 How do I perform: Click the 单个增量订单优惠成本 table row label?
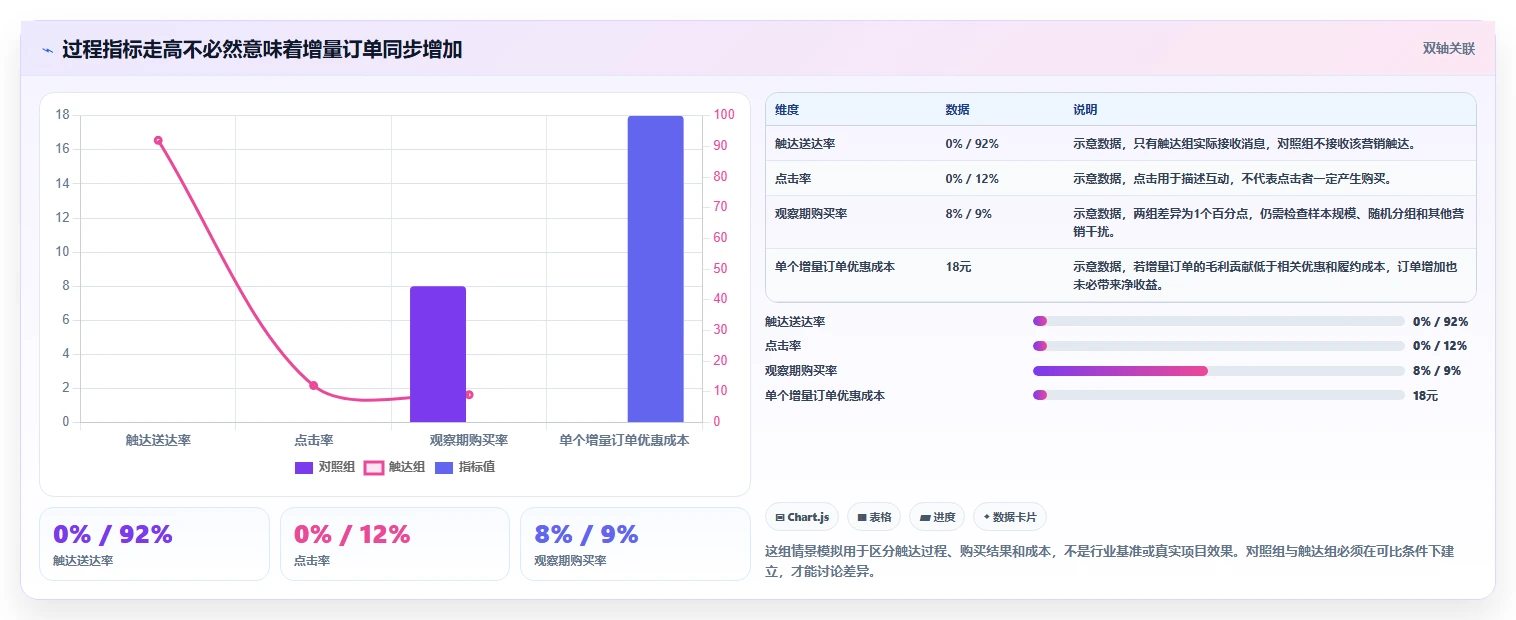[835, 267]
